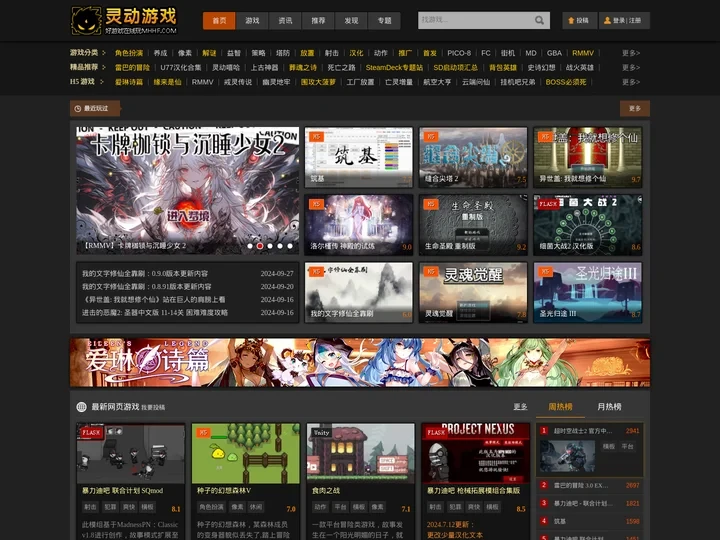Switch to the 月热榜 tab
This screenshot has height=540, width=720.
click(609, 407)
